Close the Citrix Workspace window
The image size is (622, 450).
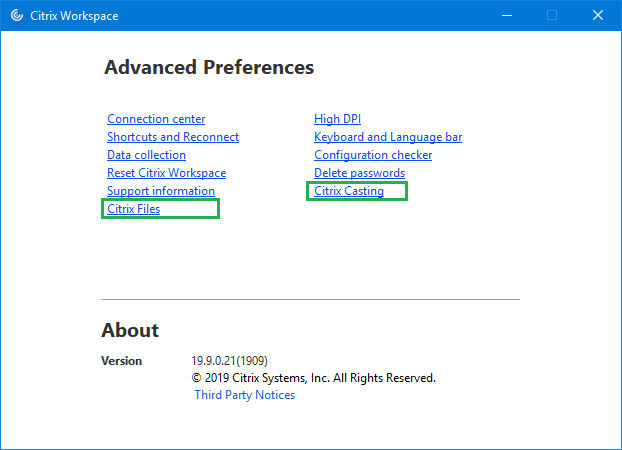[598, 15]
